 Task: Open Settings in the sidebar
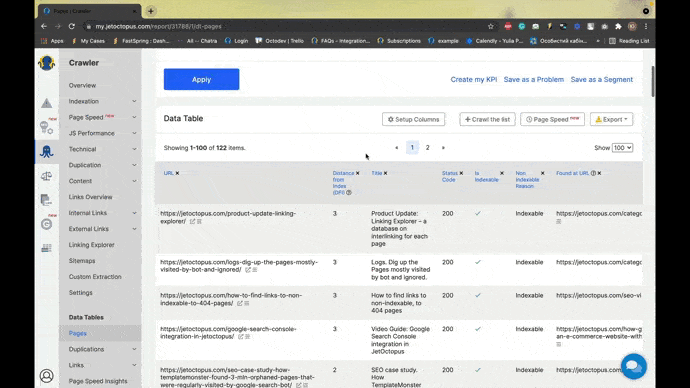point(81,293)
